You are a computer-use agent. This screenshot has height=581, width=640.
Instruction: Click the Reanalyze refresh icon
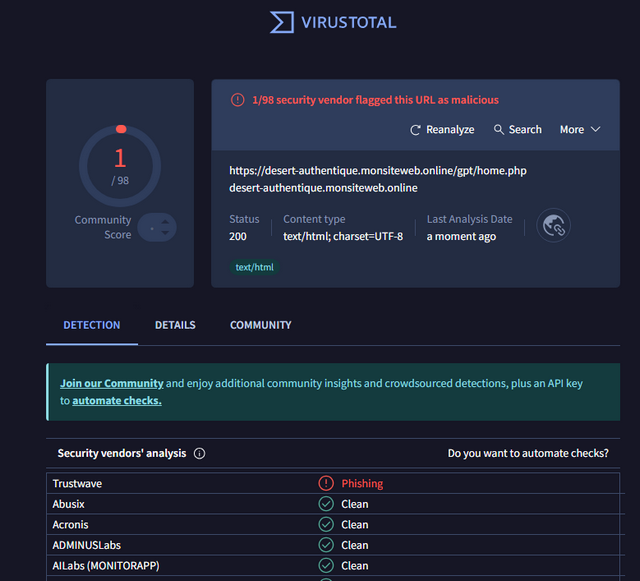[415, 130]
